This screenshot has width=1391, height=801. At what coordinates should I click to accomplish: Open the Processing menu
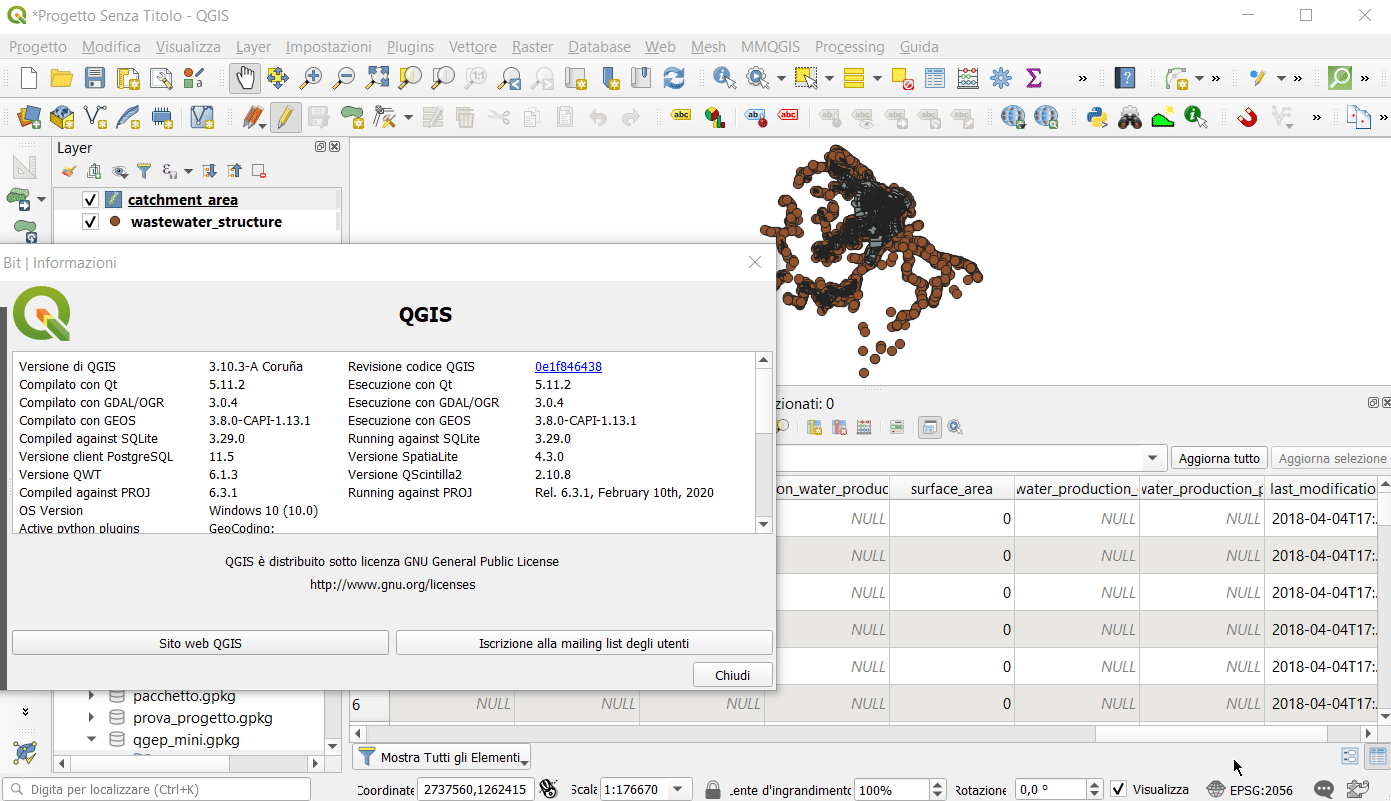(x=849, y=47)
